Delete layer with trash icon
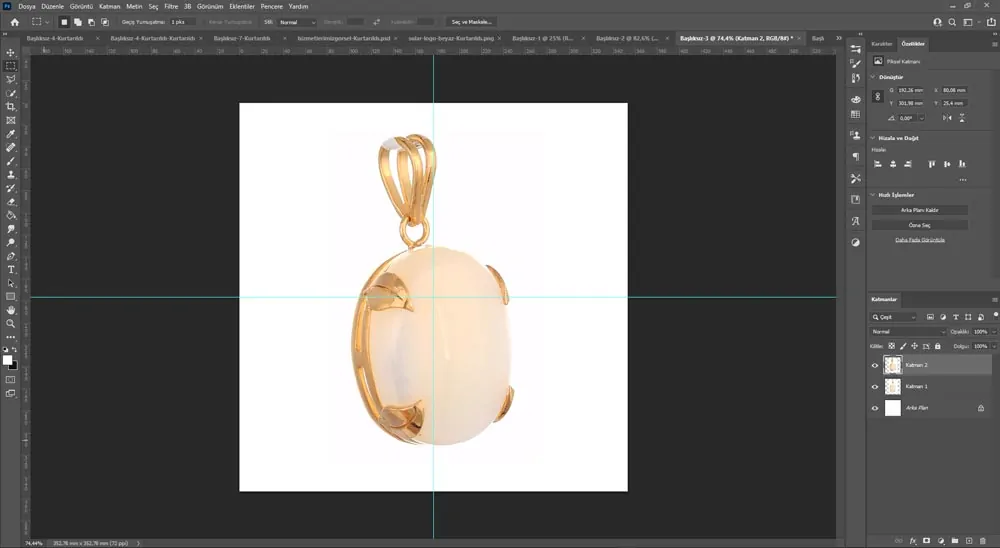 click(x=983, y=541)
